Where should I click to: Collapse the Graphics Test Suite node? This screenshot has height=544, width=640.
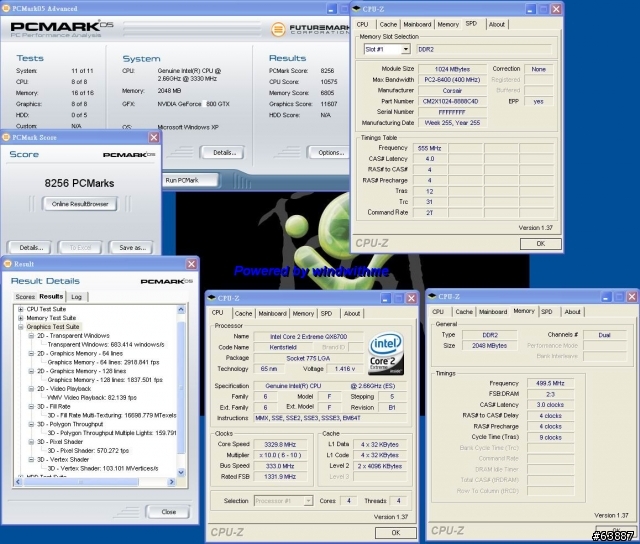20,327
